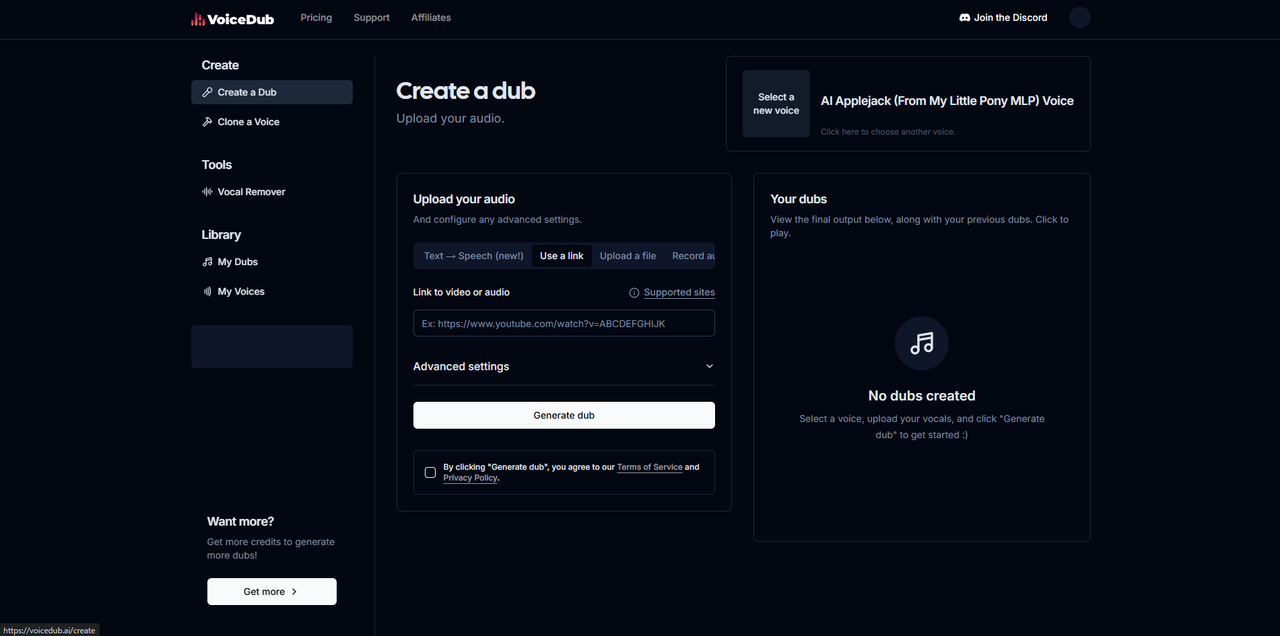Open the Support page
The image size is (1280, 636).
pos(371,18)
